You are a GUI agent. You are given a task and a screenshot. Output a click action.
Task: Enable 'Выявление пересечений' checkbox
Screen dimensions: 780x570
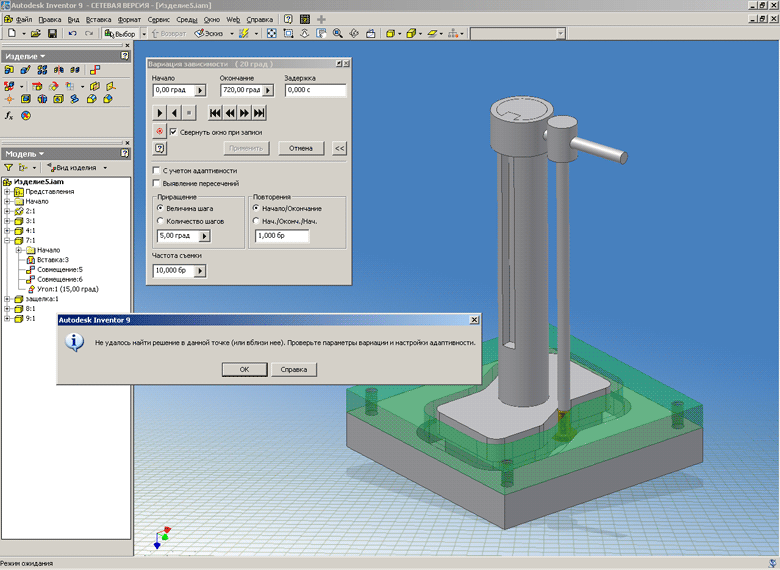coord(156,183)
